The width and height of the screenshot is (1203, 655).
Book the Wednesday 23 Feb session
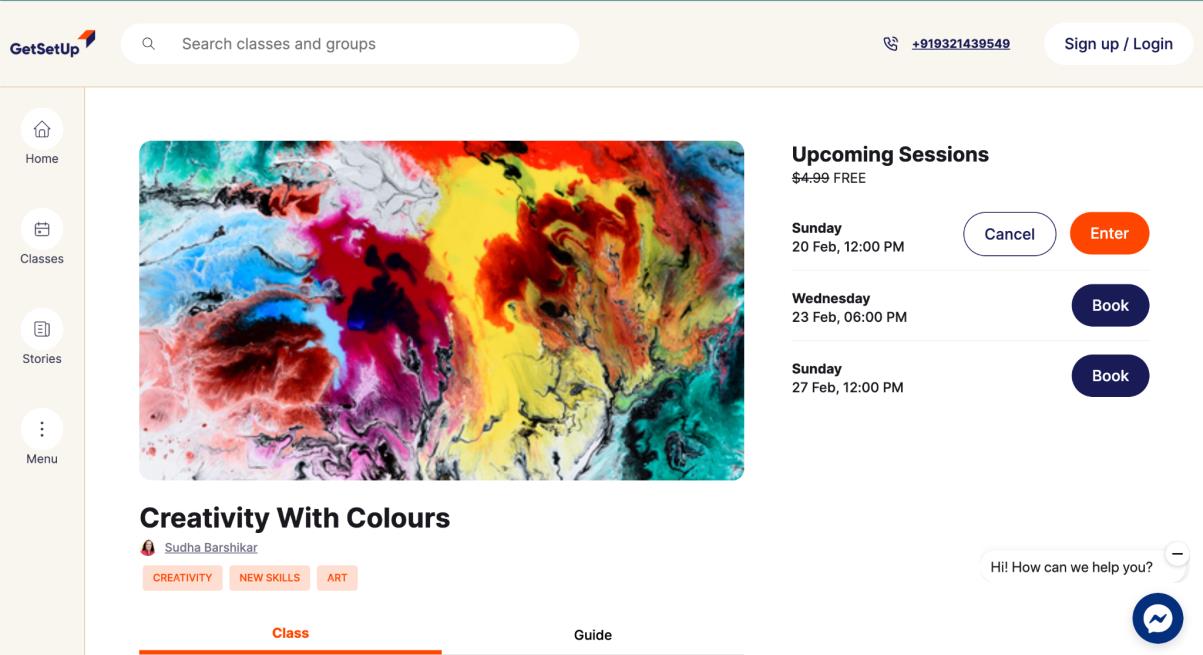(1110, 306)
